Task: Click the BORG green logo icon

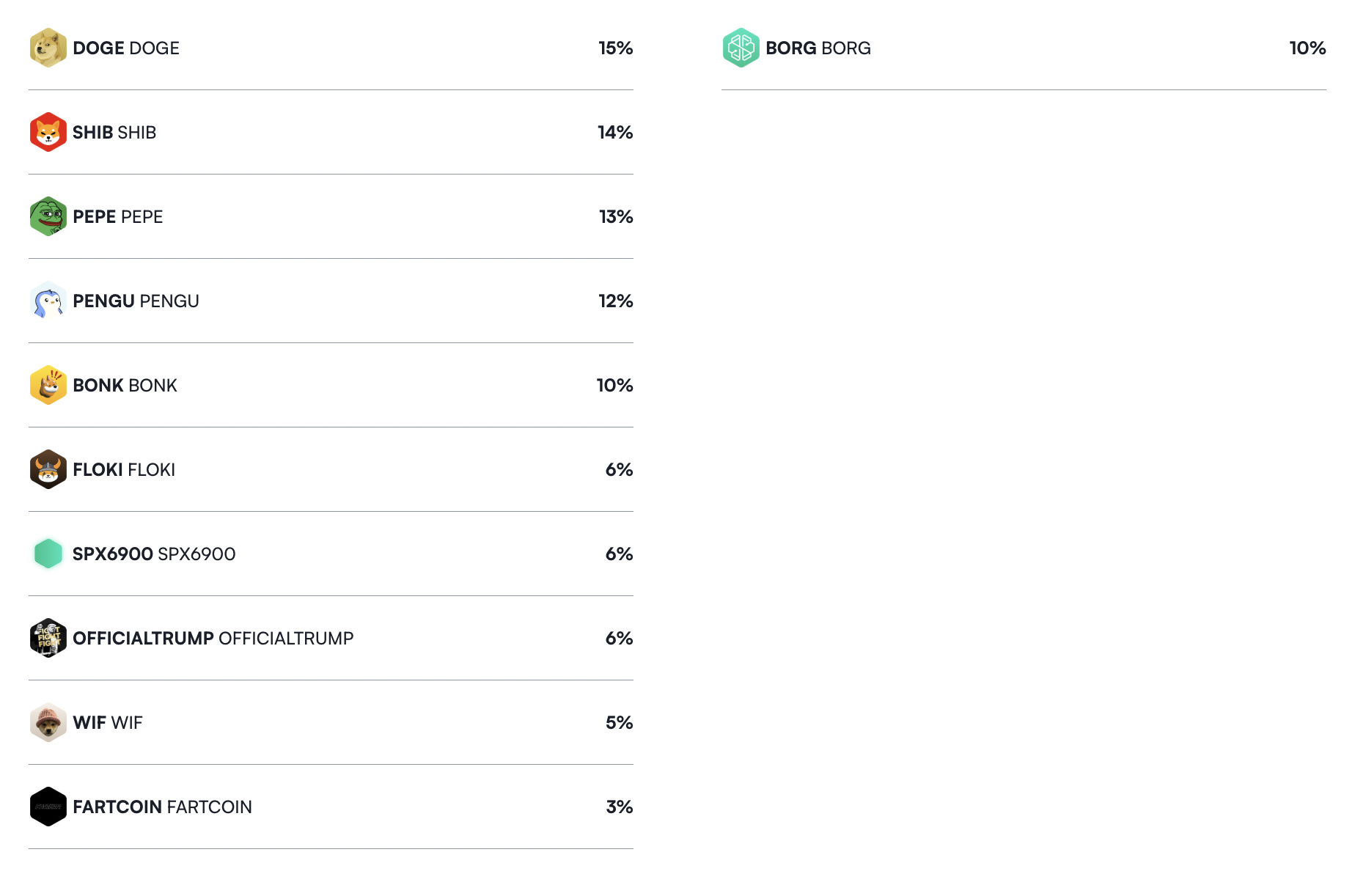Action: pos(741,48)
